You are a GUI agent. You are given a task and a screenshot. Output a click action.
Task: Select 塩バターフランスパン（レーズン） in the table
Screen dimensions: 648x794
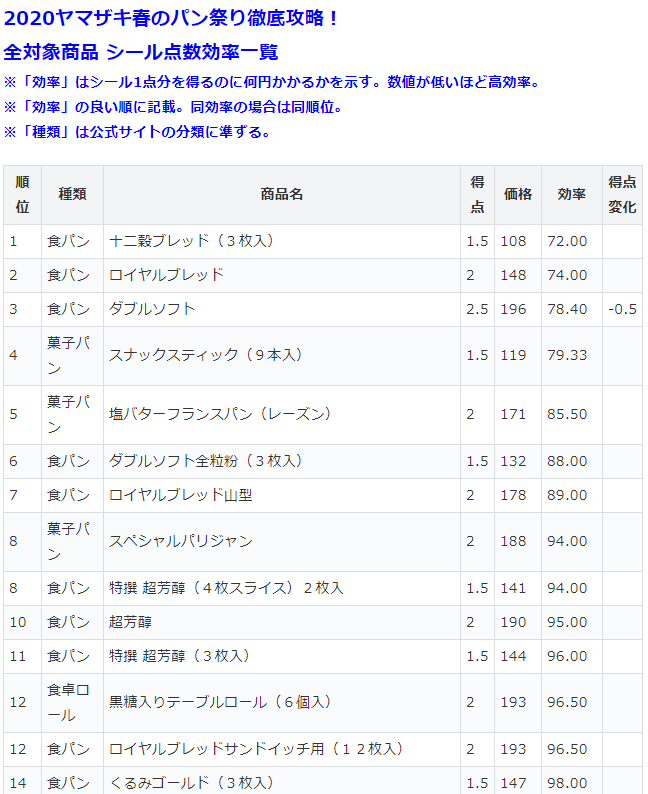(x=220, y=414)
